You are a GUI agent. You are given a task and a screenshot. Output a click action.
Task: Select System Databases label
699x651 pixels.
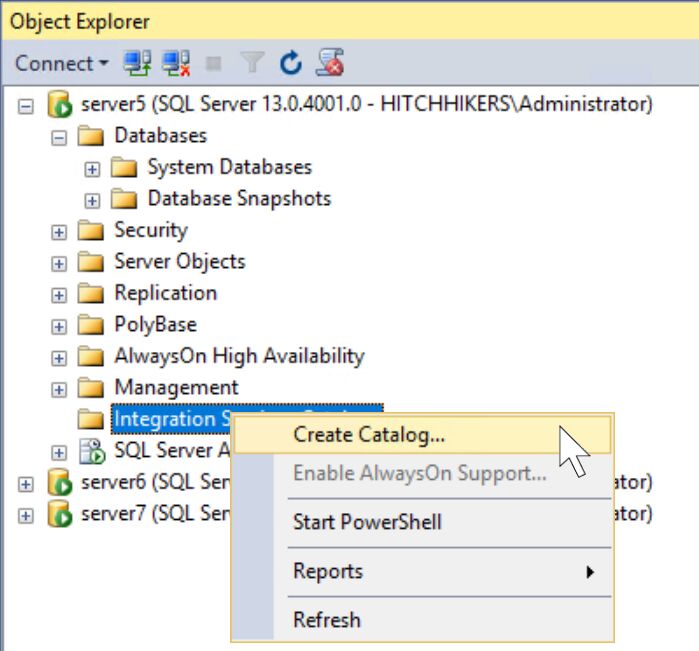[x=230, y=167]
